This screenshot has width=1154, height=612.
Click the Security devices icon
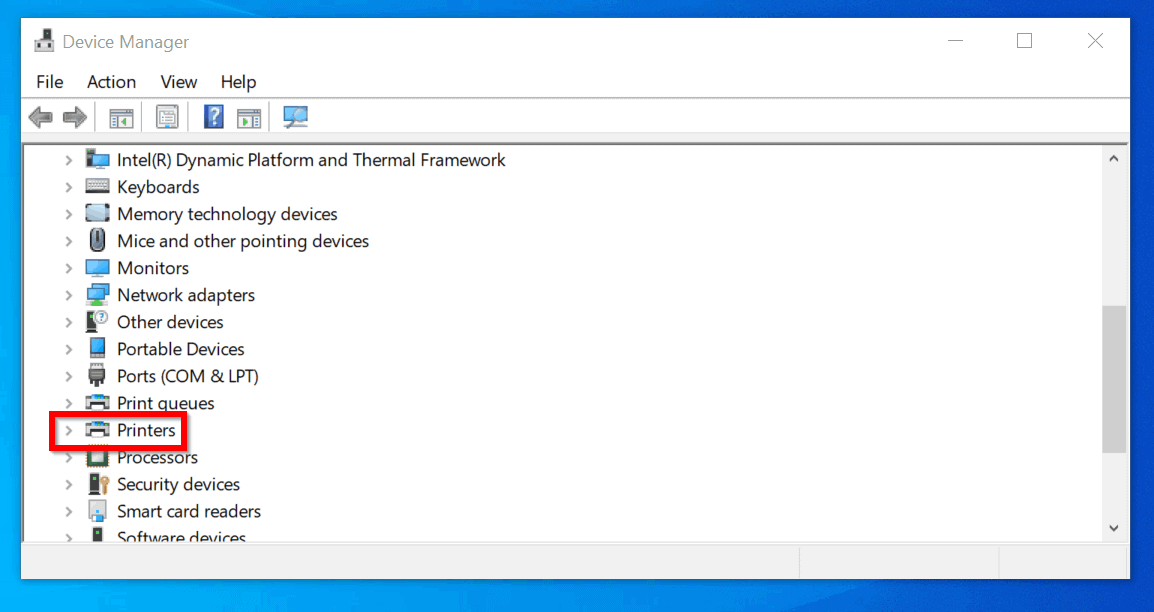97,484
